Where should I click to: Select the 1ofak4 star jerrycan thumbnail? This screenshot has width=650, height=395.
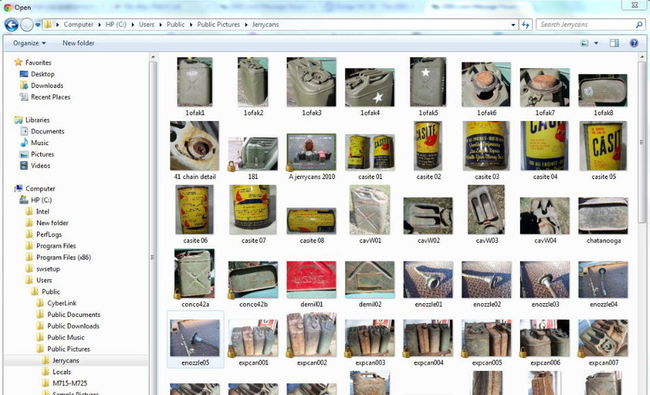[370, 87]
